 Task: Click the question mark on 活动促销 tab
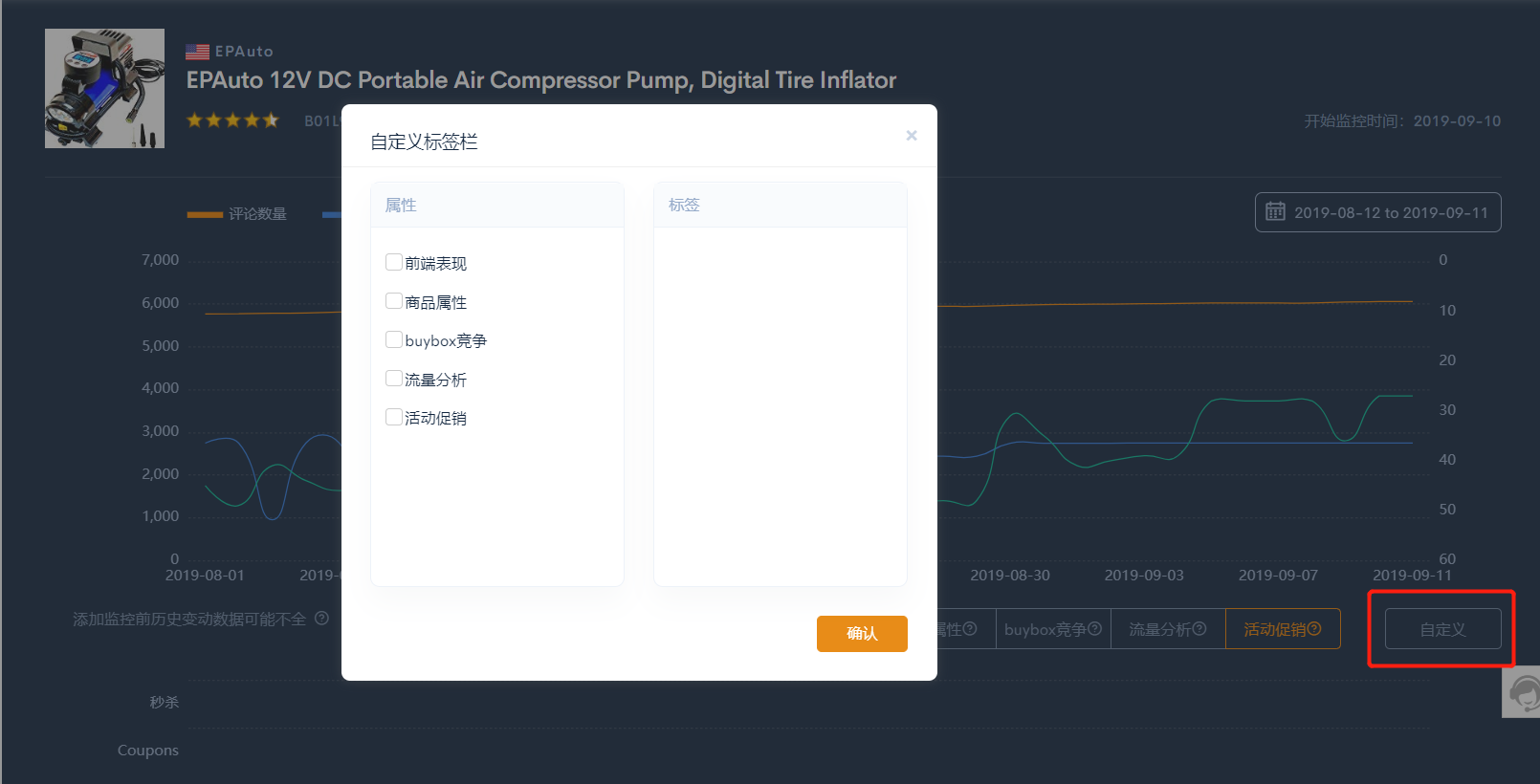(1314, 628)
